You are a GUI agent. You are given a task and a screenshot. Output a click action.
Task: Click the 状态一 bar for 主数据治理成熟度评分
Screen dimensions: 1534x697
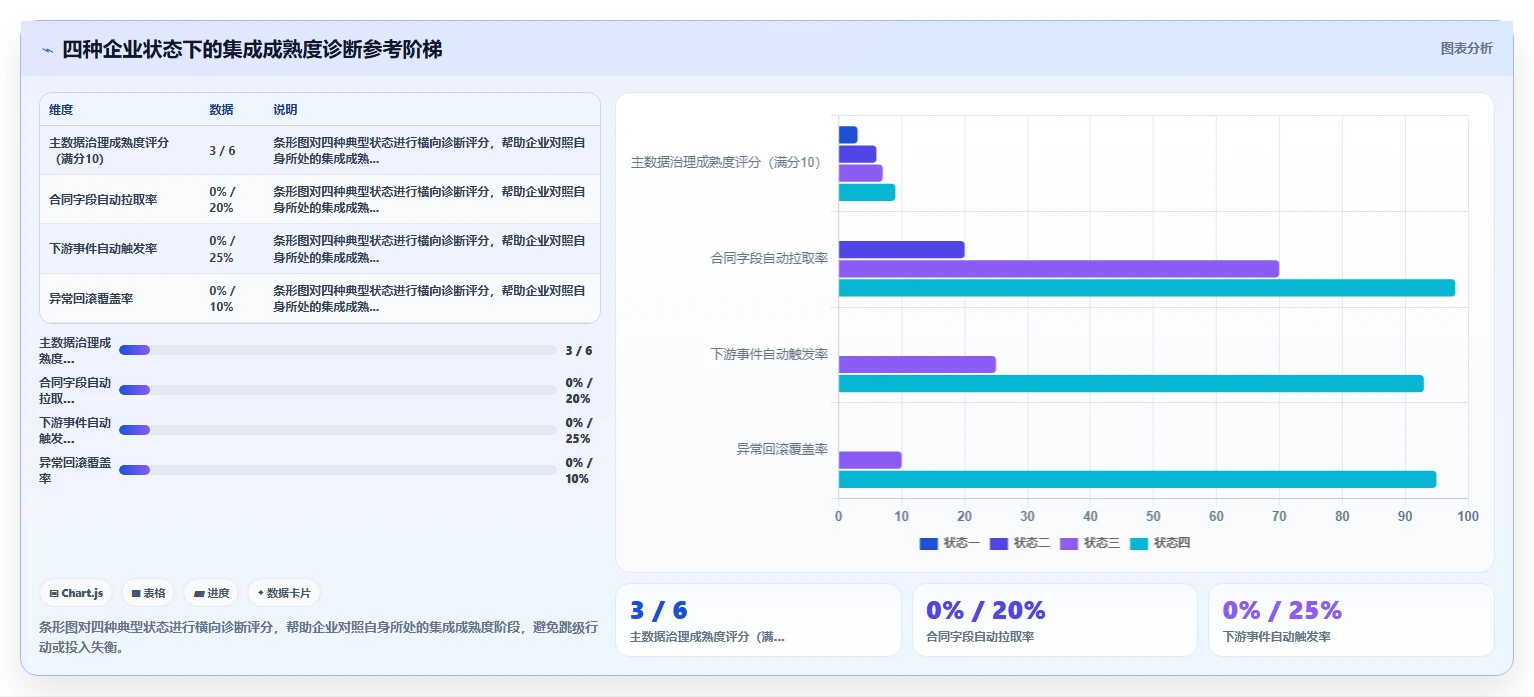[x=848, y=135]
